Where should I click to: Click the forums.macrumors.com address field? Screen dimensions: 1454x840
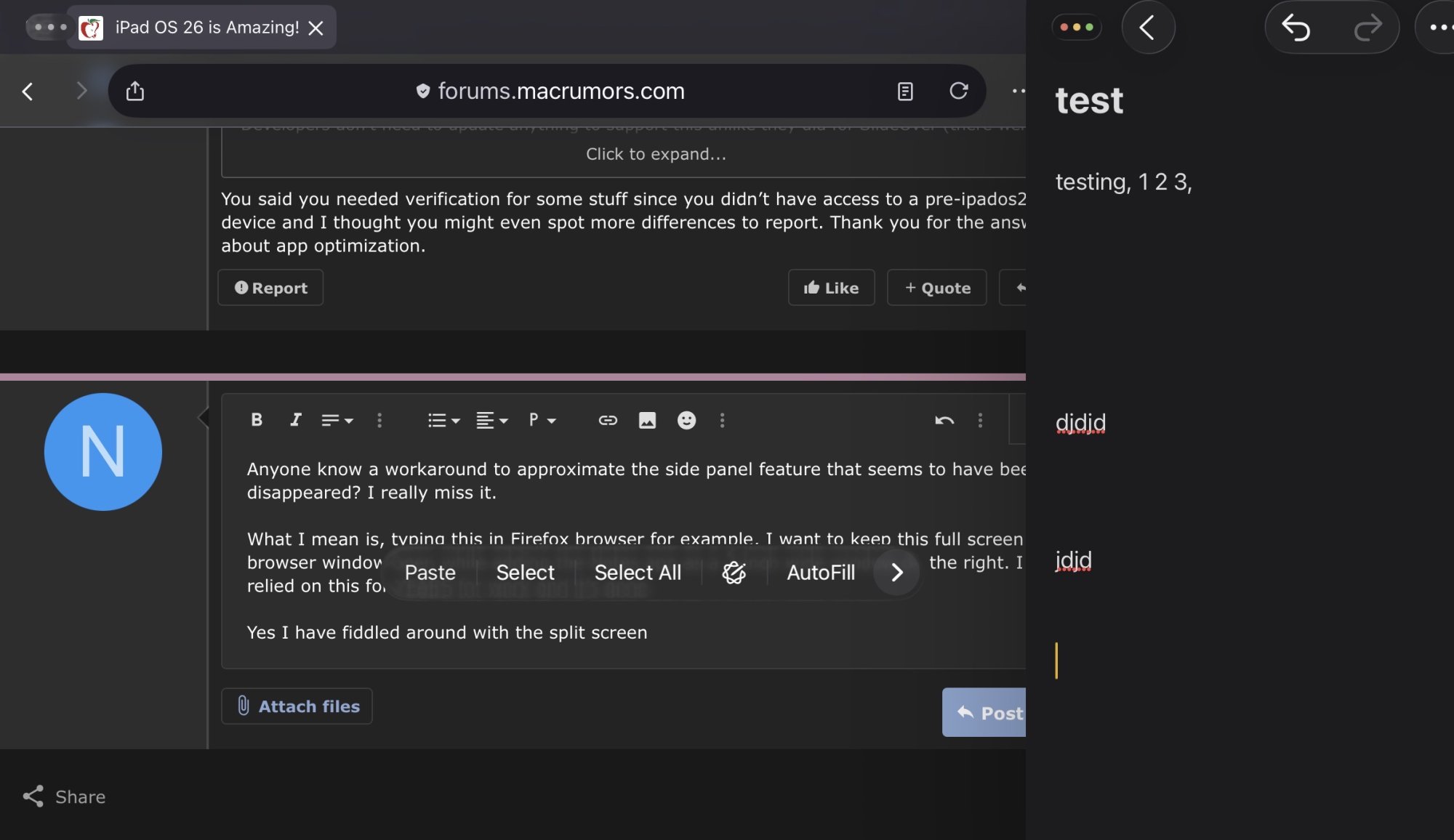(560, 91)
